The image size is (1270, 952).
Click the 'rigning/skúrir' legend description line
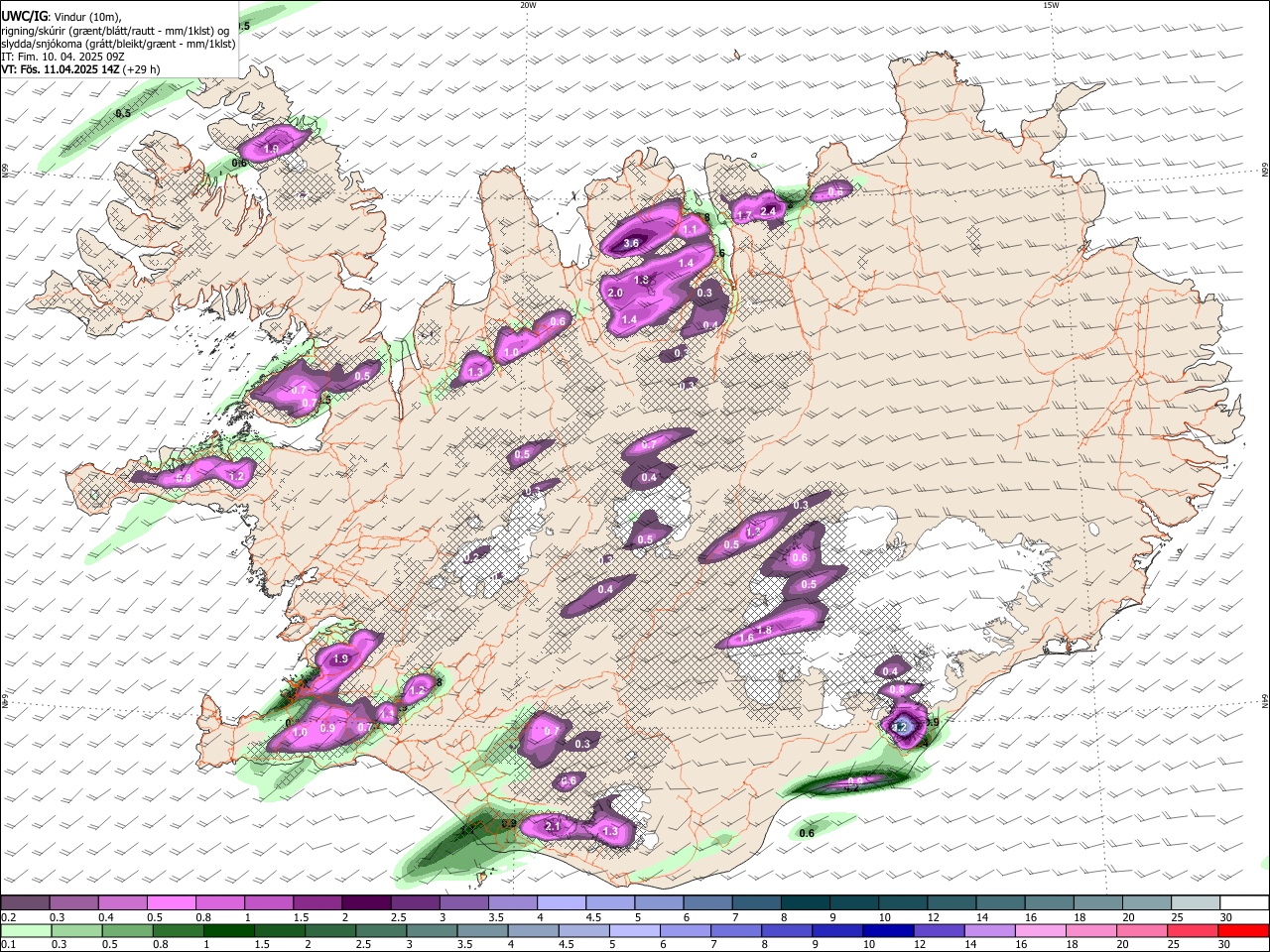116,31
